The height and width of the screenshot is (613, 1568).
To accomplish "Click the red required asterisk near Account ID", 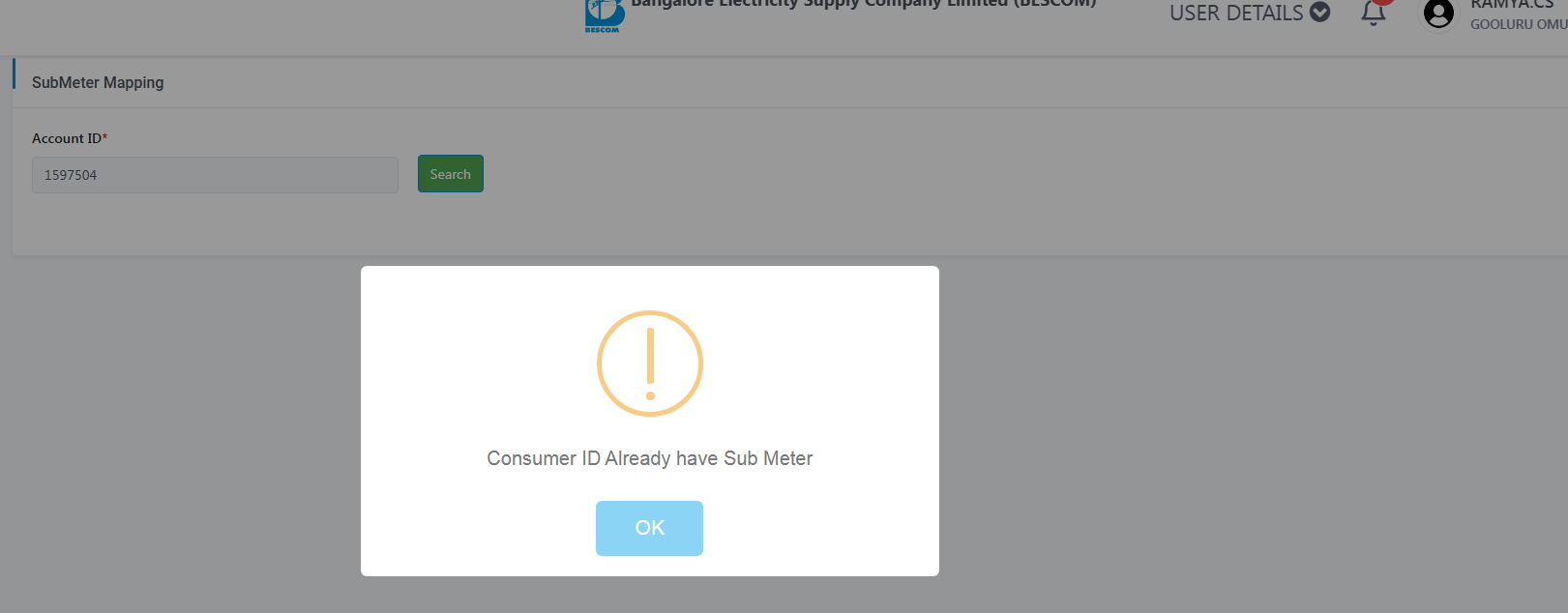I will point(104,137).
